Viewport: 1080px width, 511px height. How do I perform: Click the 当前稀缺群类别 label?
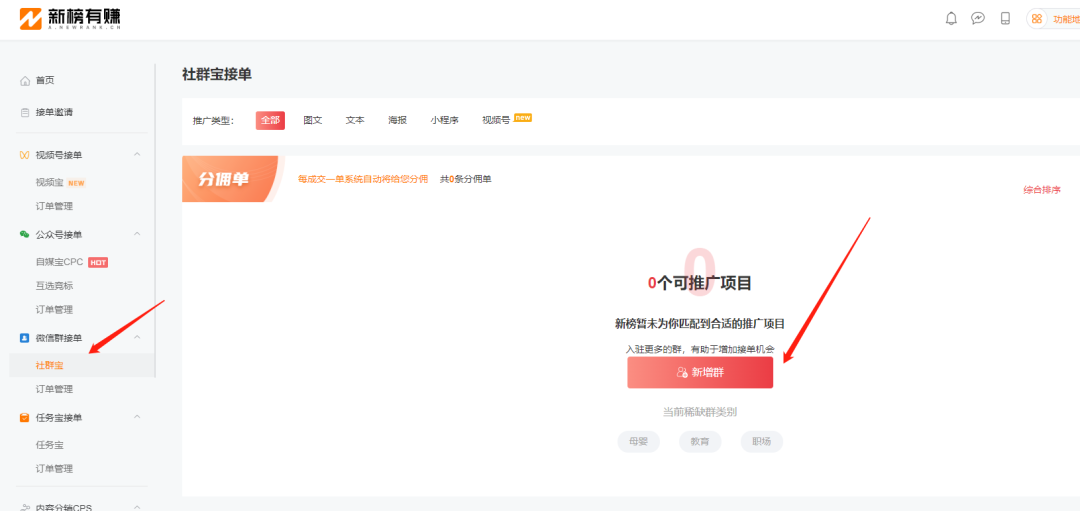point(700,413)
